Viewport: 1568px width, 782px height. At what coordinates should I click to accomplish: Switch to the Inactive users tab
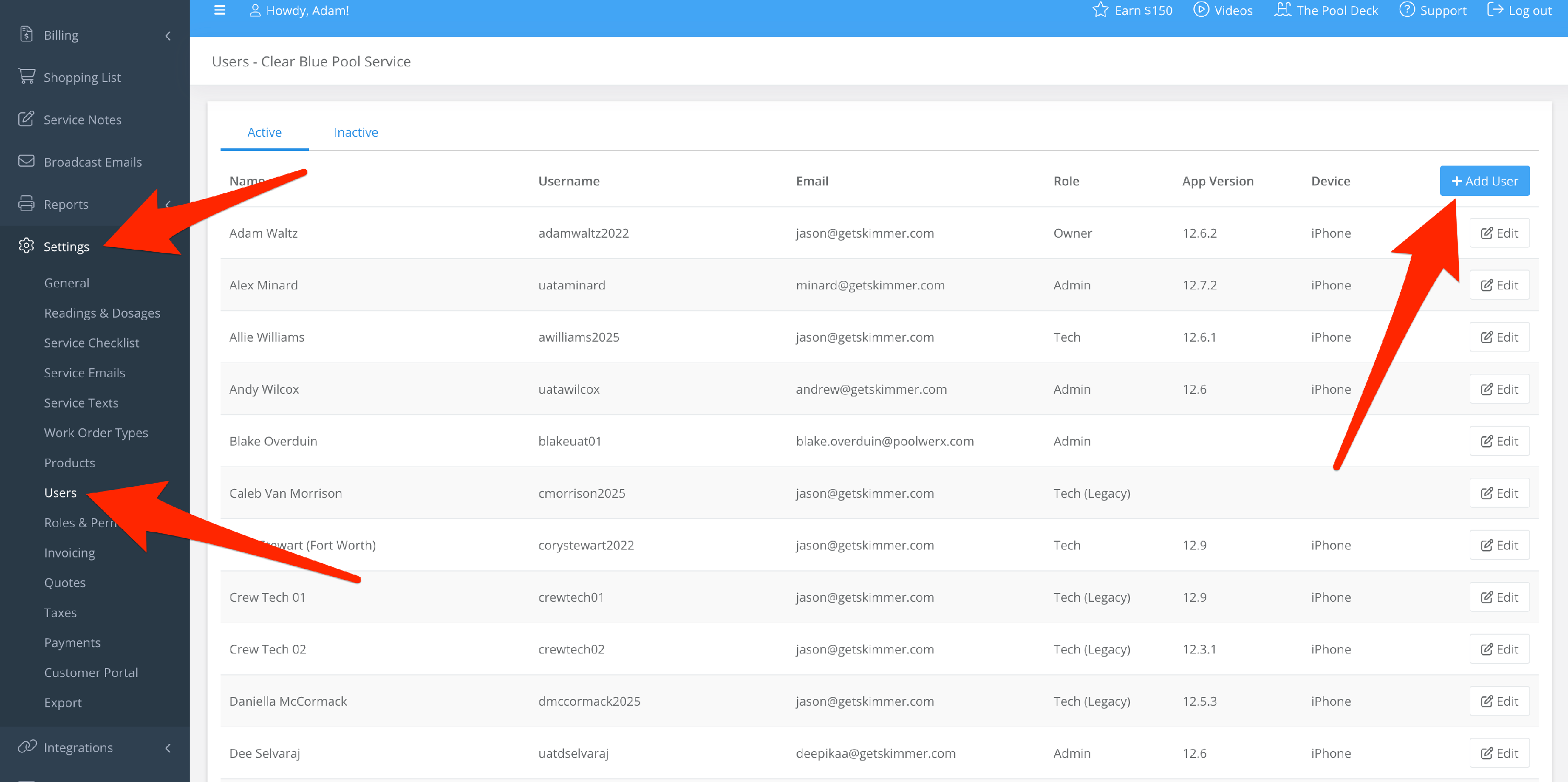[355, 132]
